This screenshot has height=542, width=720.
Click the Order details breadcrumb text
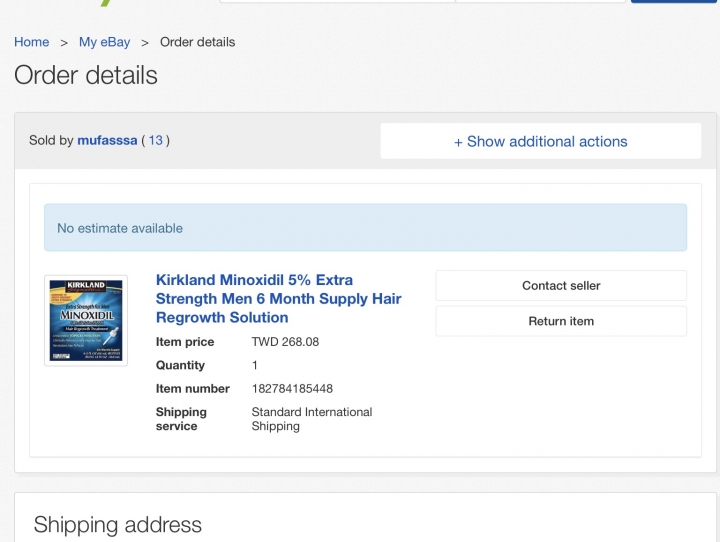point(197,42)
